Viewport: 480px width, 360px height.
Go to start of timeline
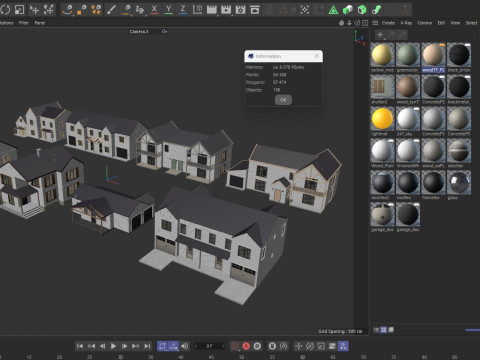pyautogui.click(x=80, y=346)
